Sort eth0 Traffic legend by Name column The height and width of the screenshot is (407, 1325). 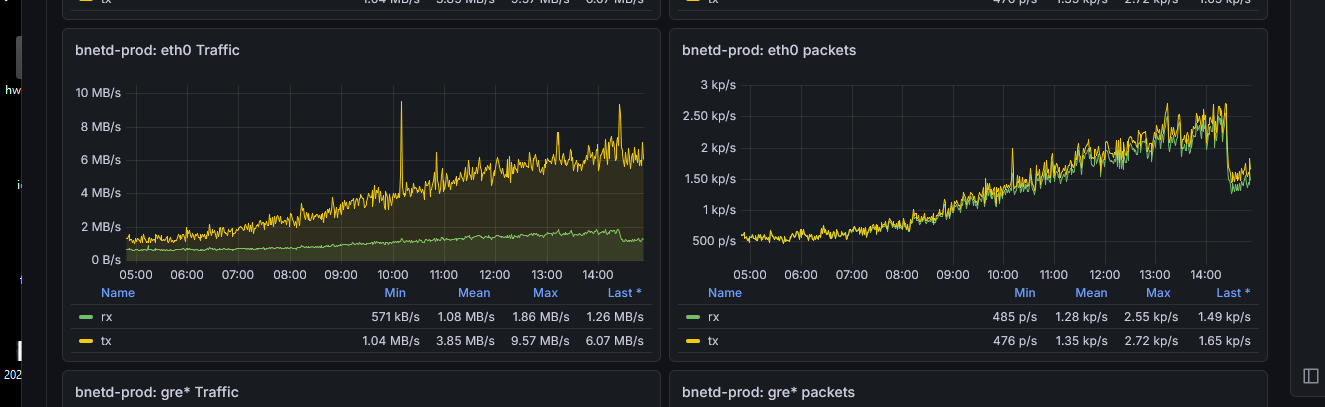click(118, 293)
